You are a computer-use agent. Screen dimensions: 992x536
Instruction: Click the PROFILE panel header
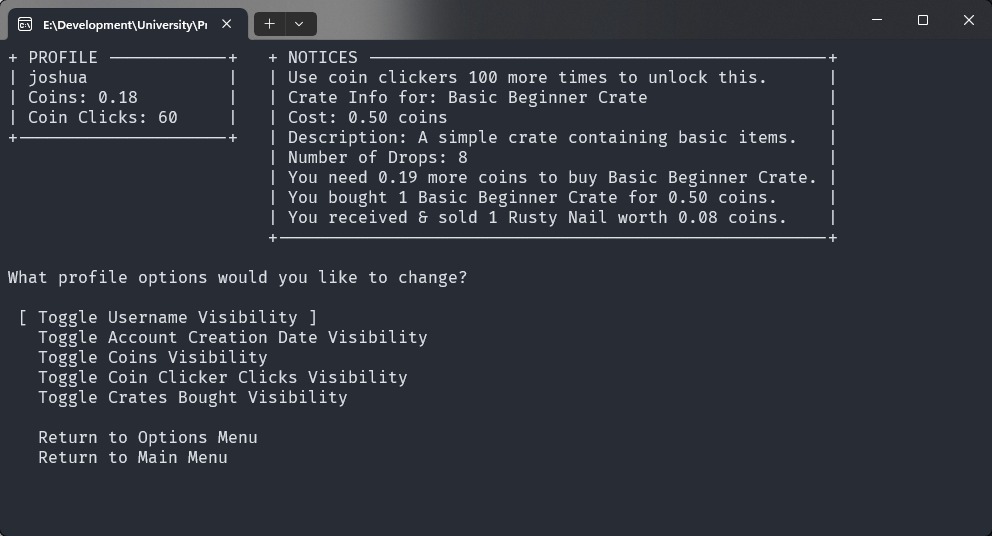63,57
